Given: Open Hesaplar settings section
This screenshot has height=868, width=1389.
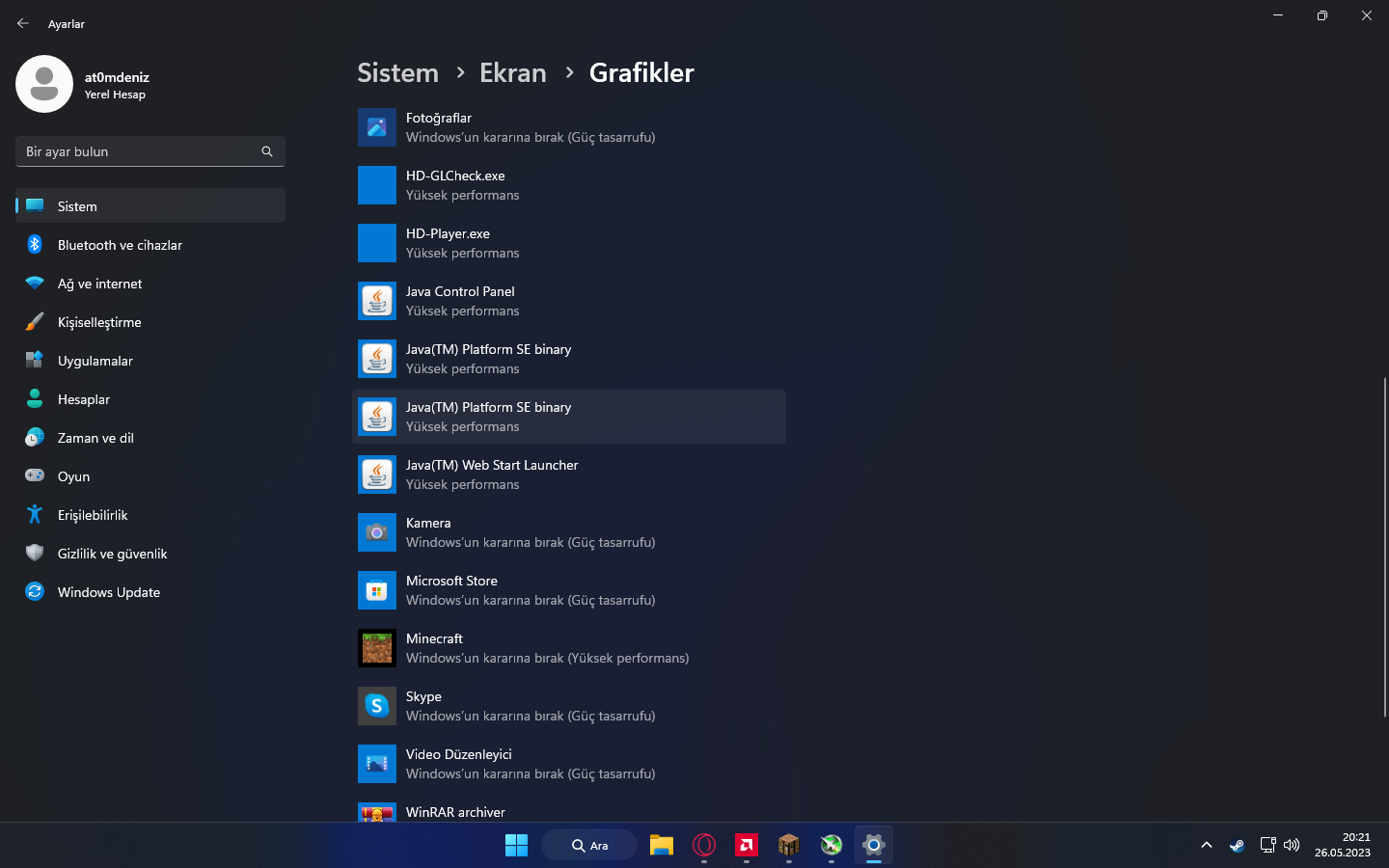Looking at the screenshot, I should tap(150, 399).
